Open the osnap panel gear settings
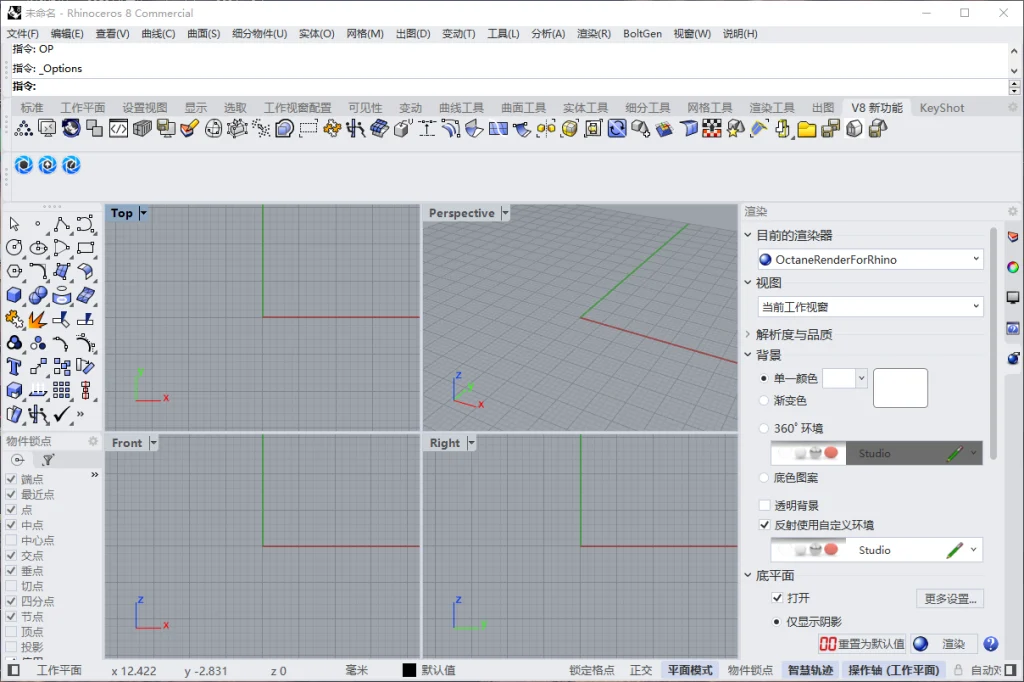This screenshot has height=682, width=1024. point(93,441)
